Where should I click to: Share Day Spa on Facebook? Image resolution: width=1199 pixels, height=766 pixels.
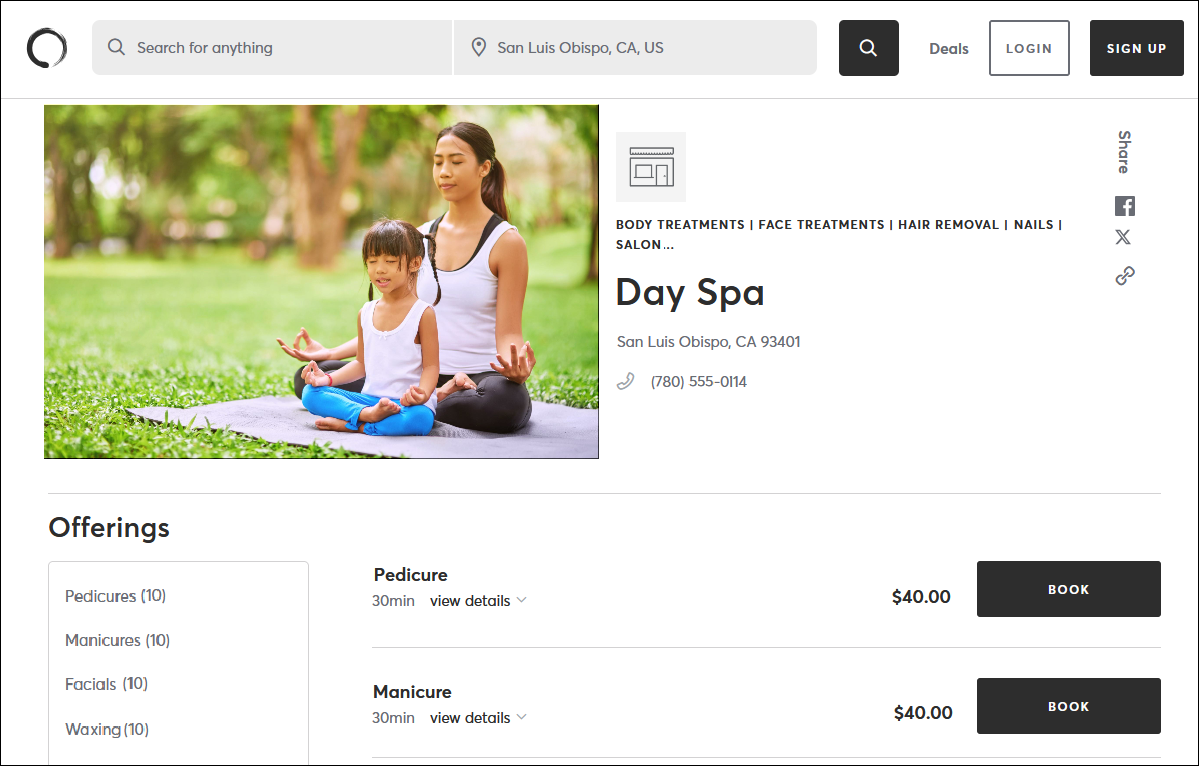pos(1124,205)
